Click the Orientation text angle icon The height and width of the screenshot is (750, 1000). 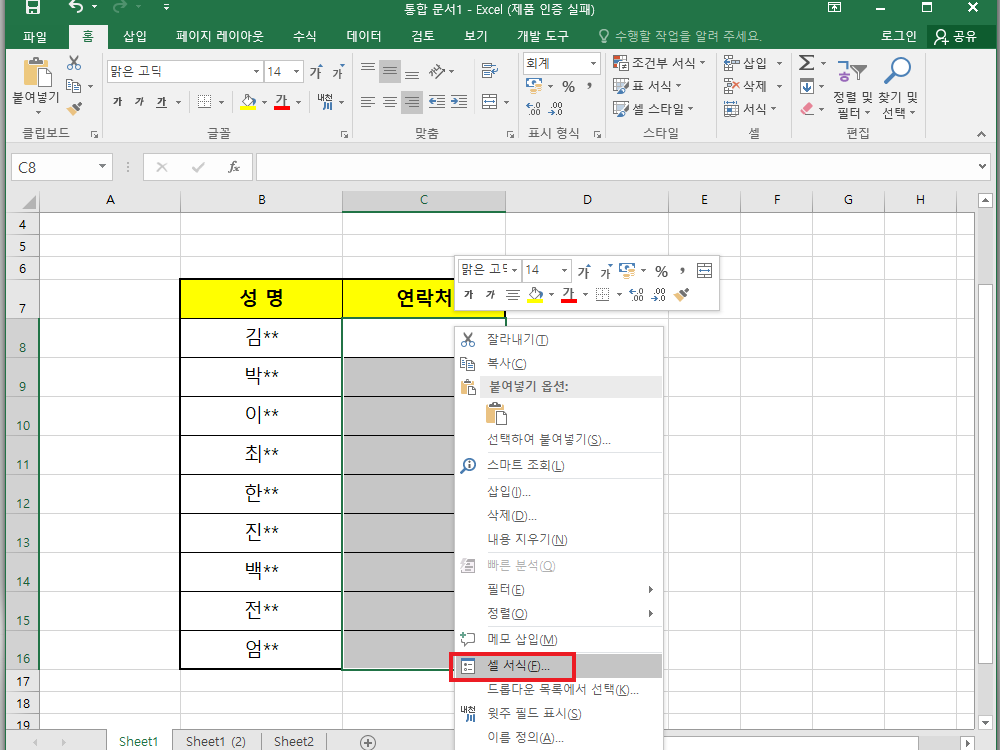[437, 71]
